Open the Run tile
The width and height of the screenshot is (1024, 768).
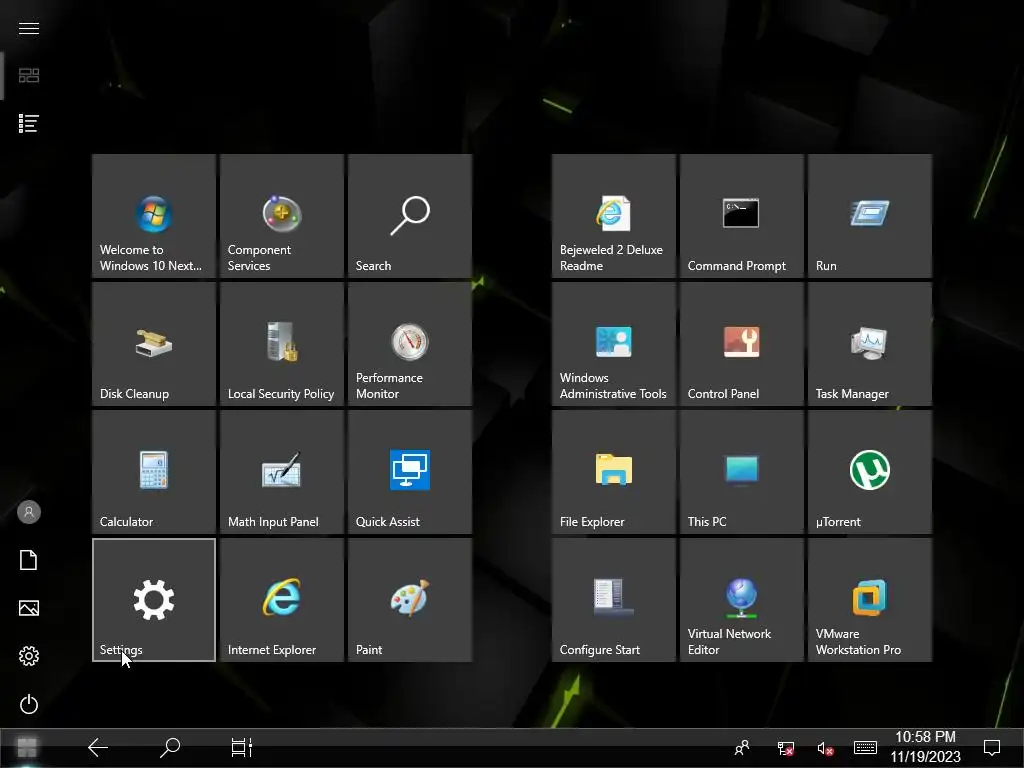click(x=869, y=216)
